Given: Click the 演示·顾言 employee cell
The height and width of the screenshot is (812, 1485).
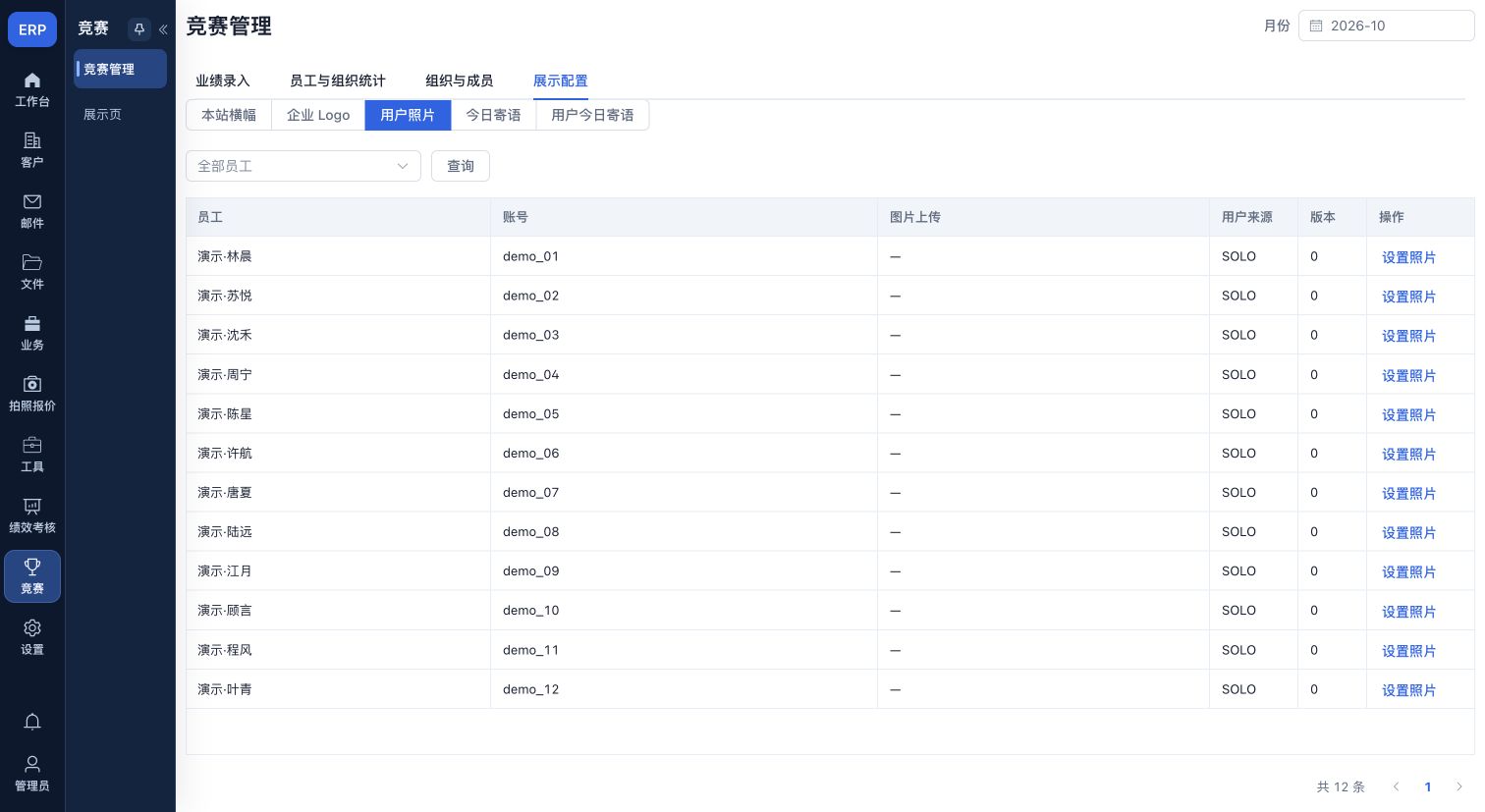Looking at the screenshot, I should pyautogui.click(x=338, y=610).
